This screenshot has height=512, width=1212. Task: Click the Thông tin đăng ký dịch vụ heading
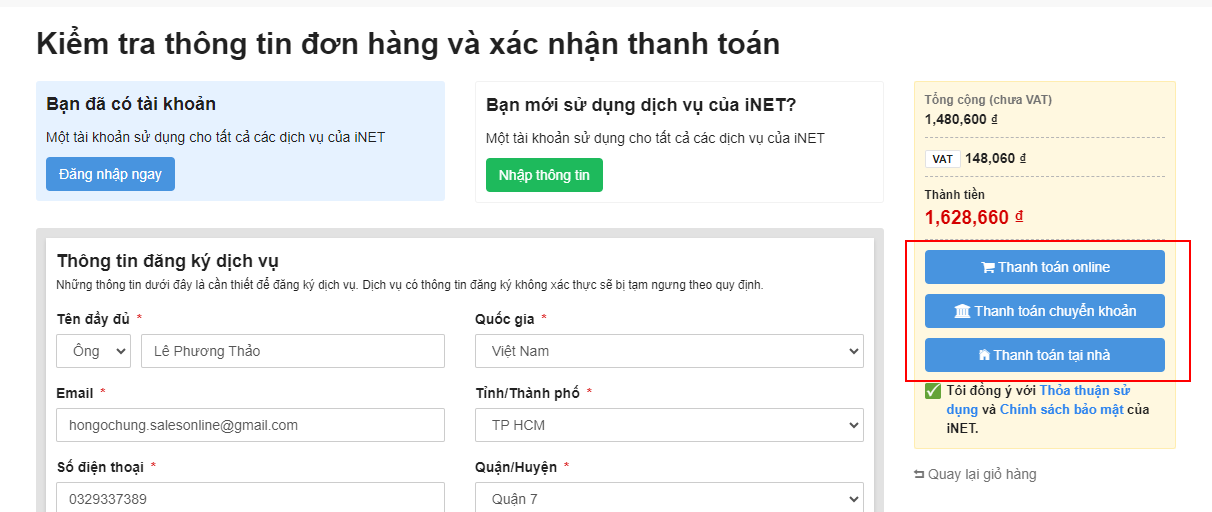[x=167, y=261]
